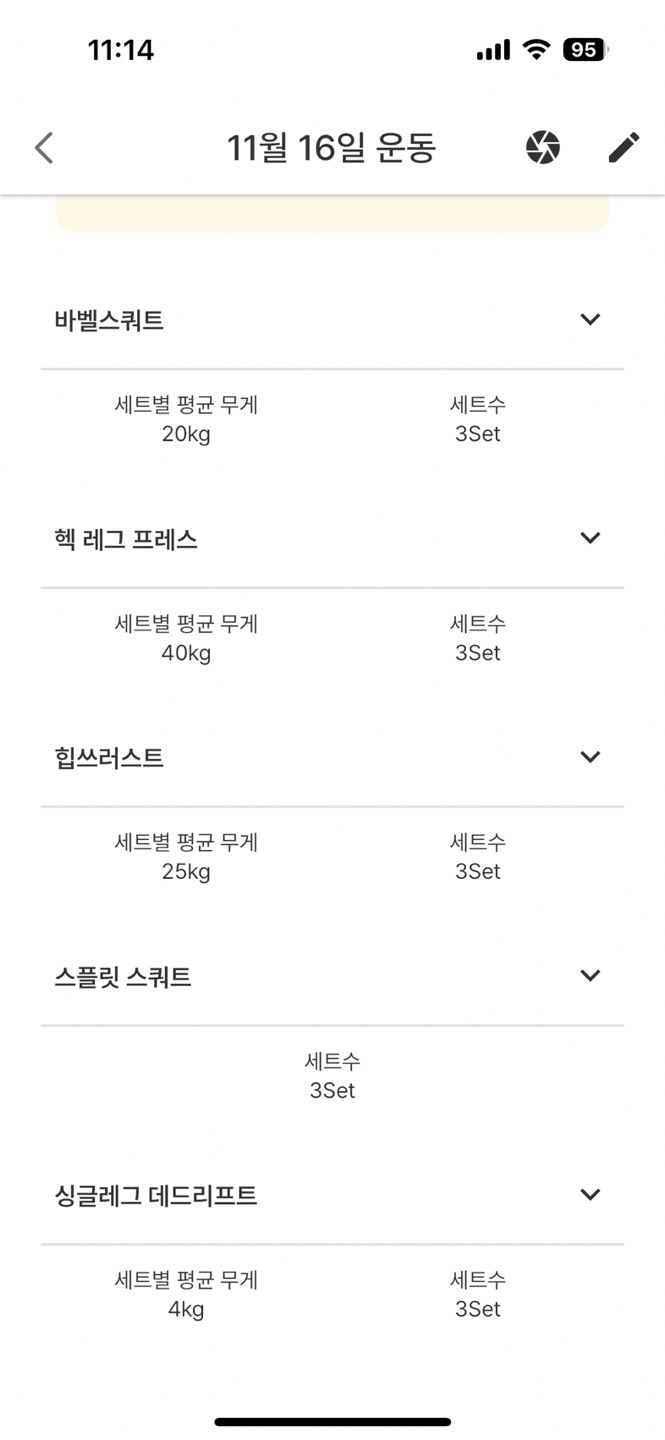Expand the 스플릿 스쿼트 chevron
The height and width of the screenshot is (1440, 665).
[x=590, y=975]
